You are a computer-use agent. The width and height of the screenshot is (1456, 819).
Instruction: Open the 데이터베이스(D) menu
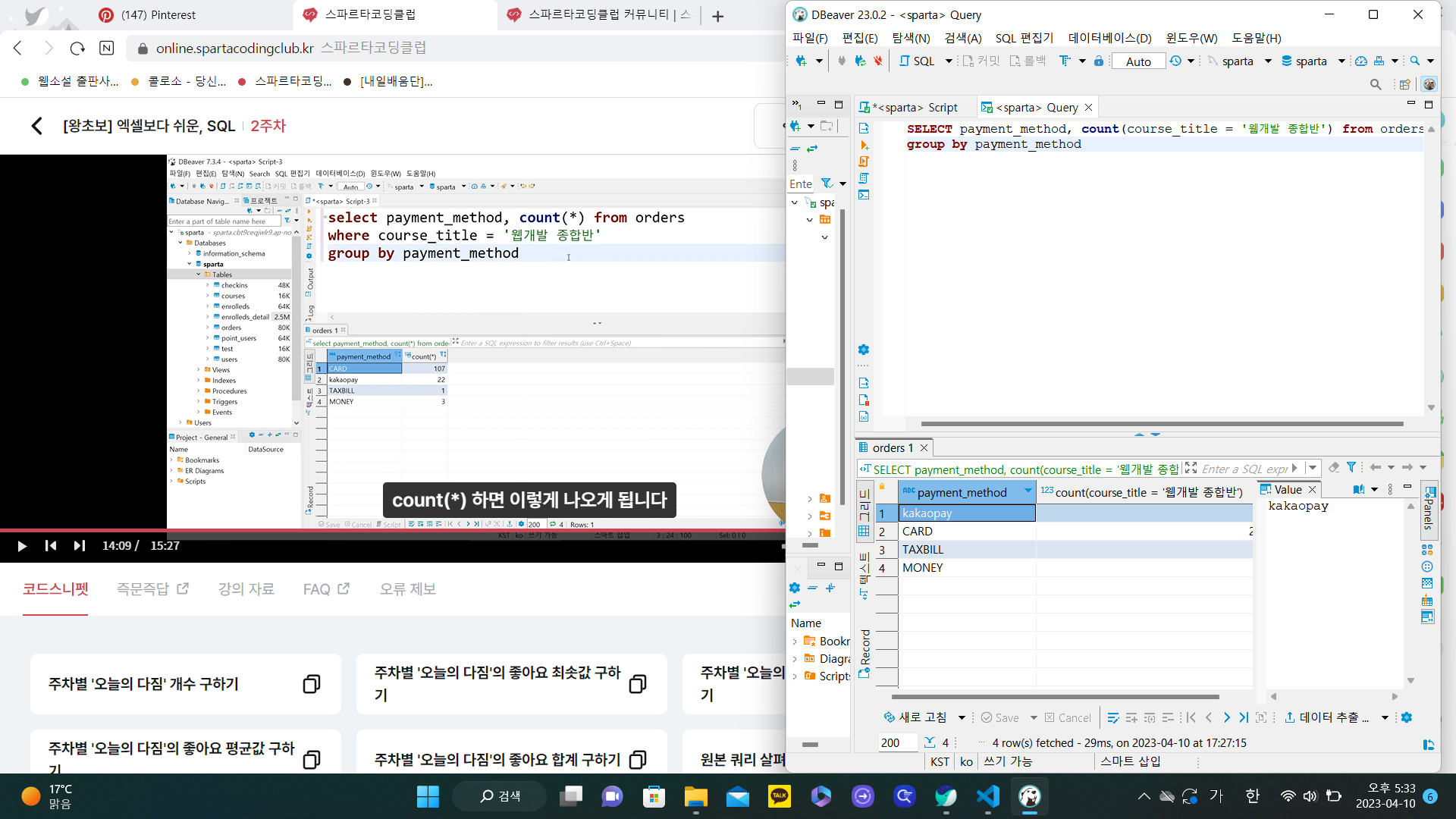click(x=1109, y=38)
